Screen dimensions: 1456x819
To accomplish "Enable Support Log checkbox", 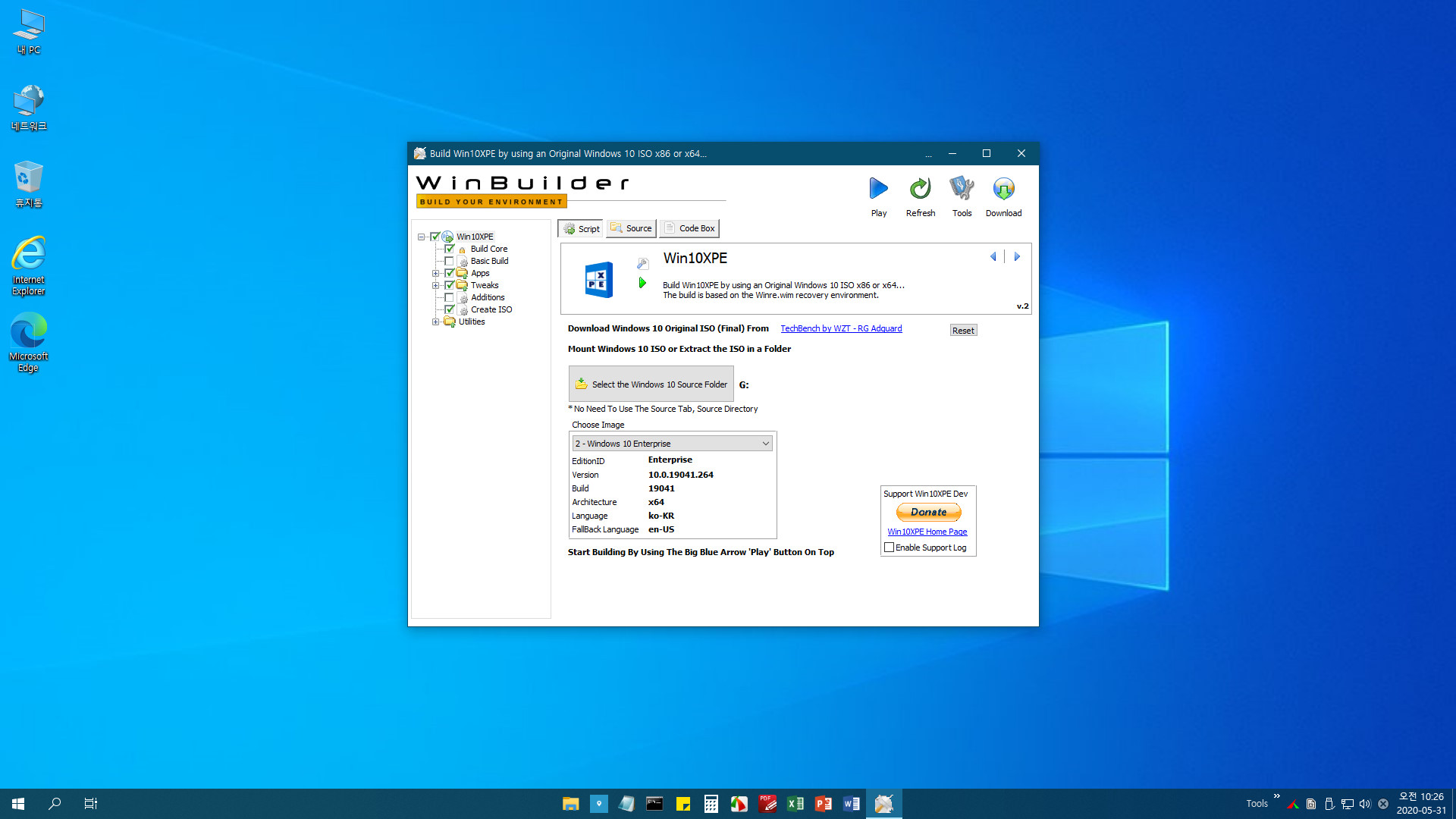I will click(889, 548).
